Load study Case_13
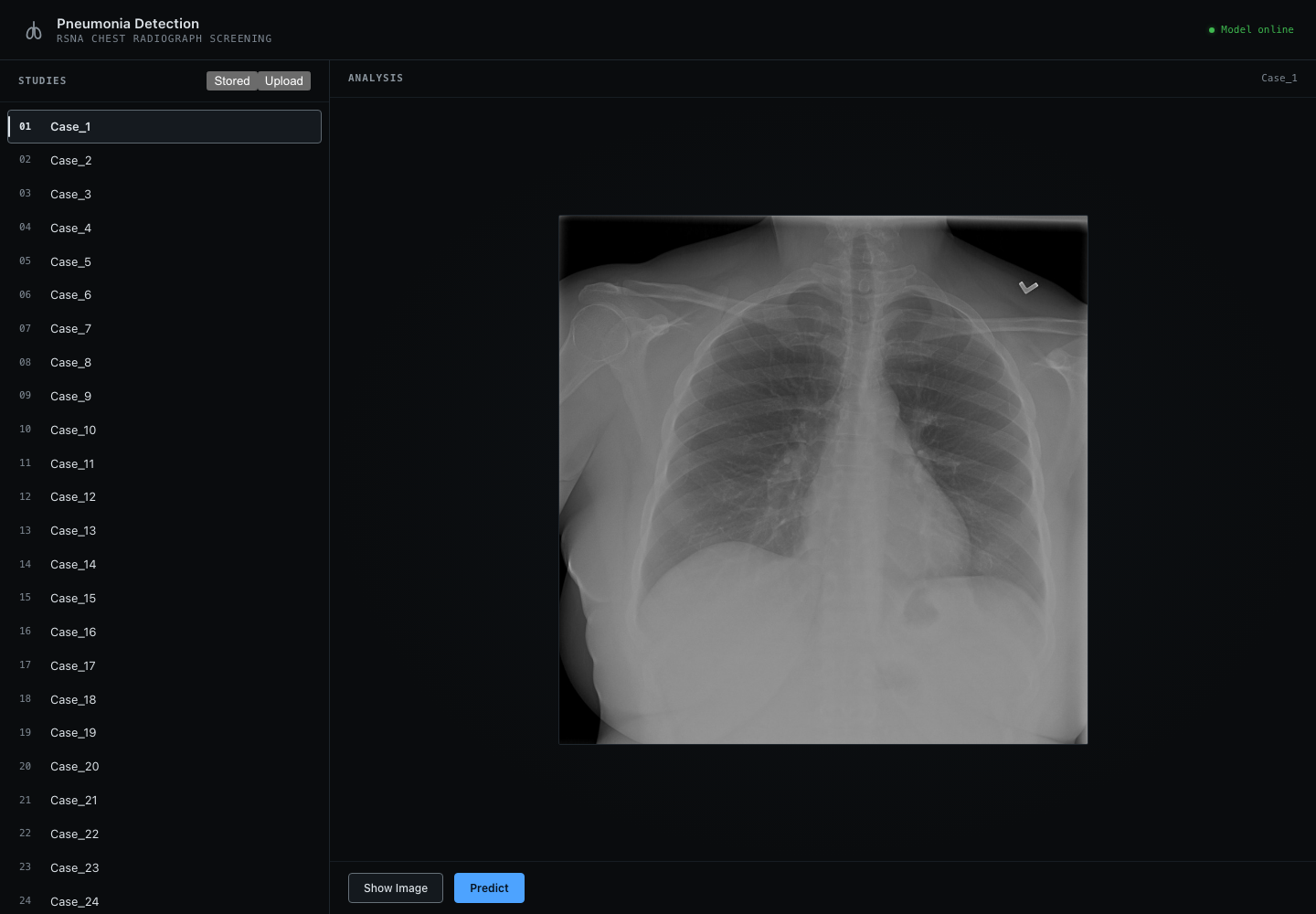Viewport: 1316px width, 914px height. coord(164,531)
